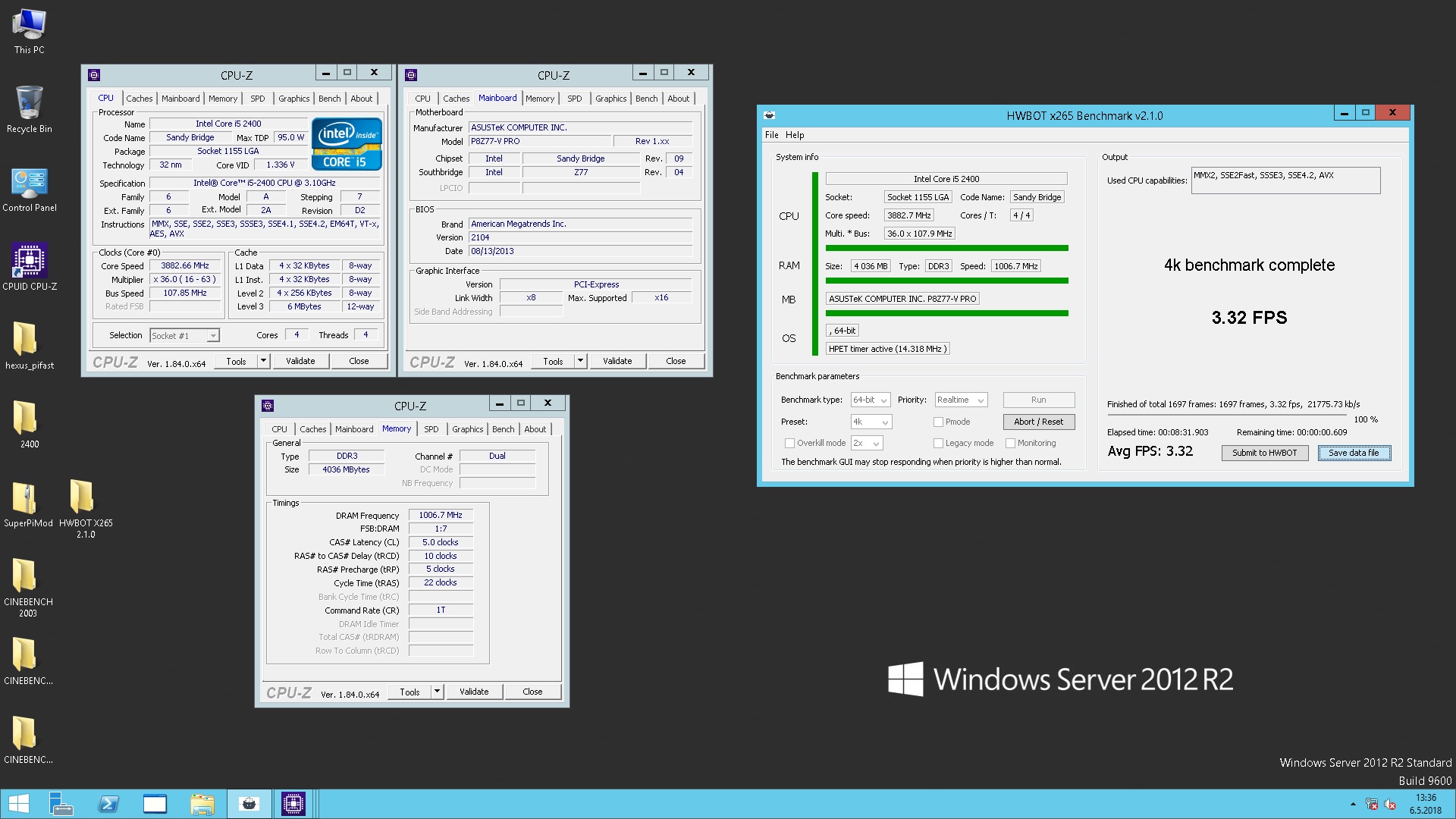This screenshot has height=819, width=1456.
Task: Expand Tools arrow in CPU window
Action: [263, 361]
